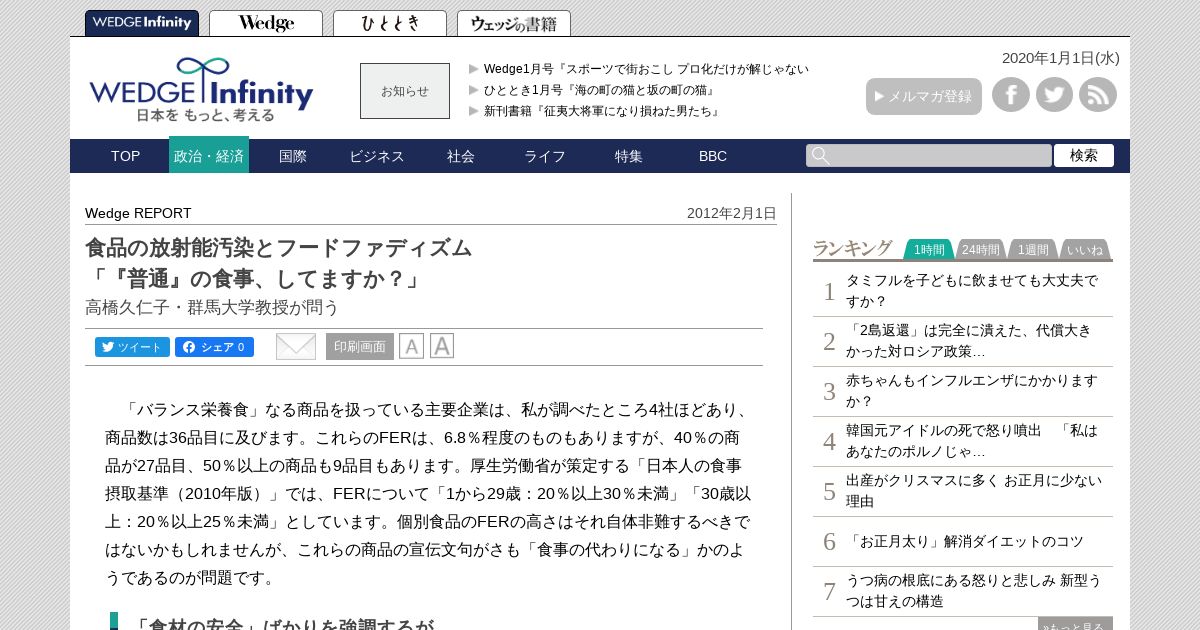Click the Wedge REPORT category label

tap(138, 213)
